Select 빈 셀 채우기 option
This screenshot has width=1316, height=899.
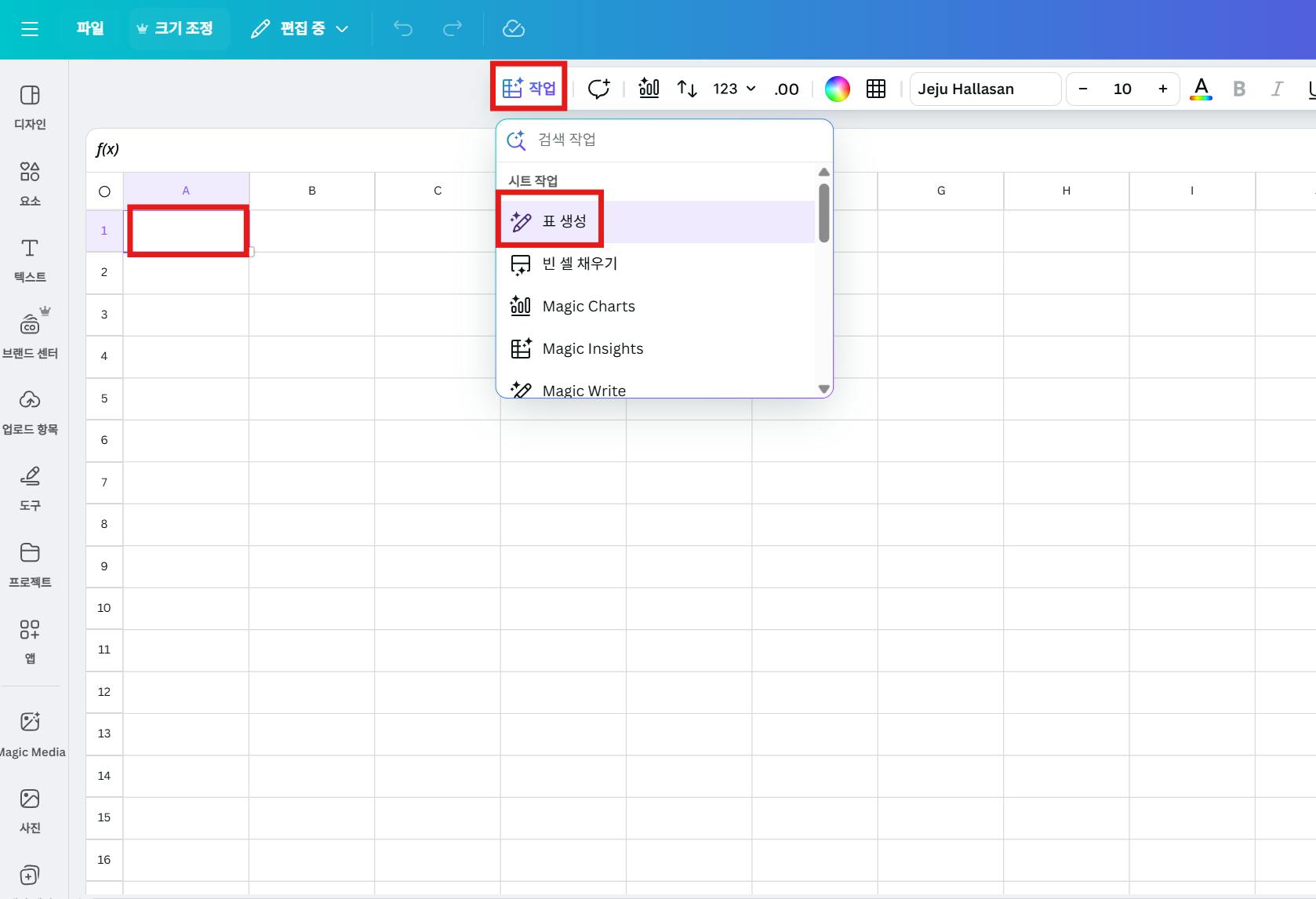pos(656,264)
